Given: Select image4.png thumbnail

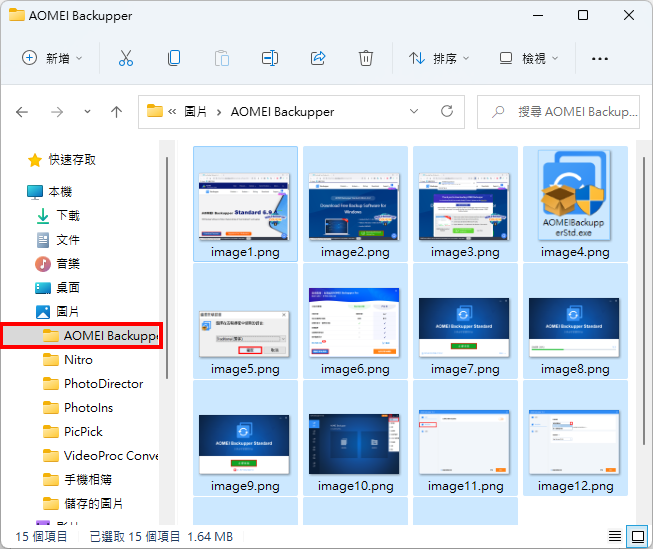Looking at the screenshot, I should pyautogui.click(x=575, y=204).
